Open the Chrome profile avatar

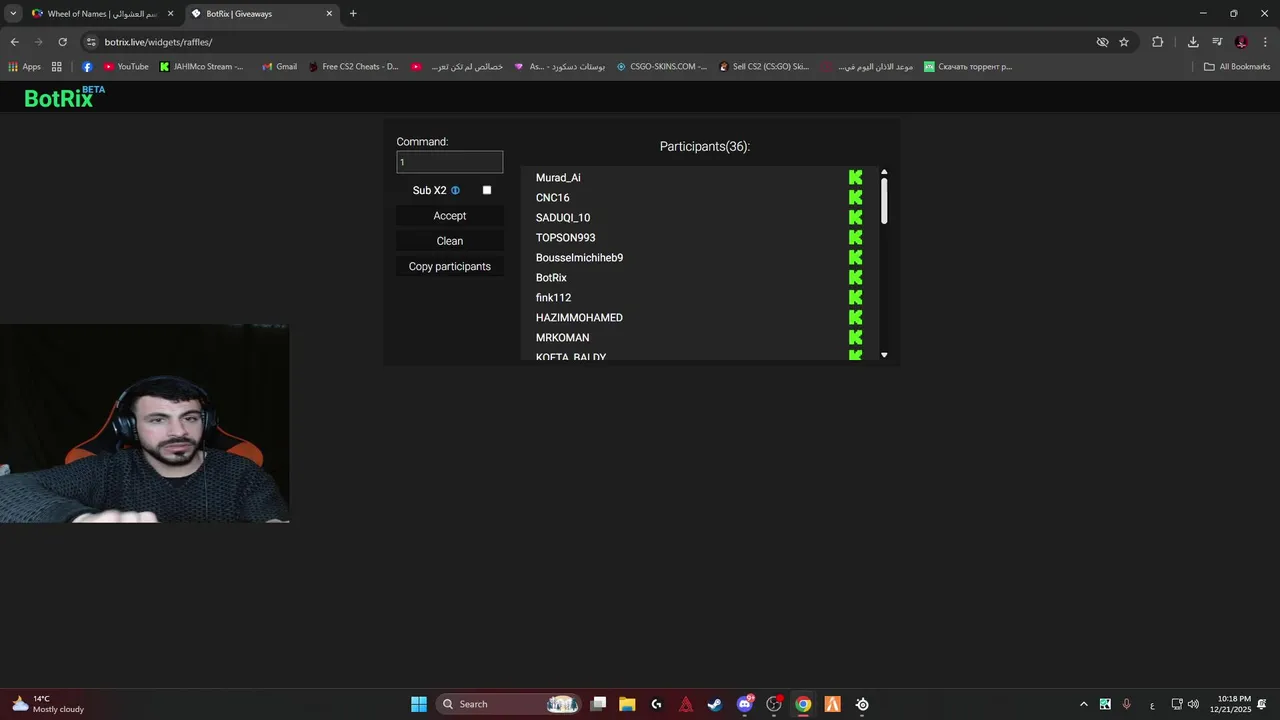(x=1241, y=42)
